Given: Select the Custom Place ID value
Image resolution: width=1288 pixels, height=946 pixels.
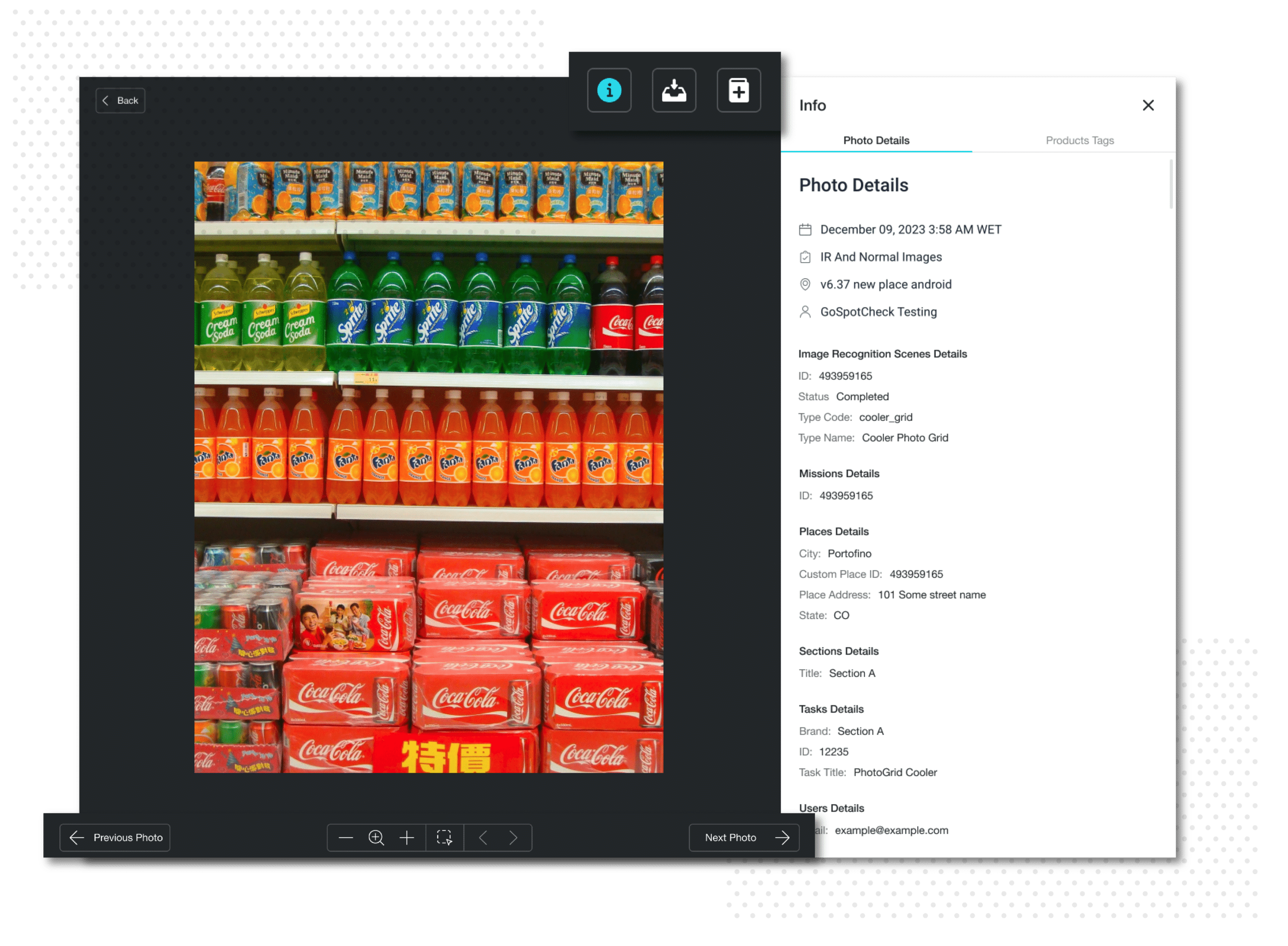Looking at the screenshot, I should [x=916, y=574].
